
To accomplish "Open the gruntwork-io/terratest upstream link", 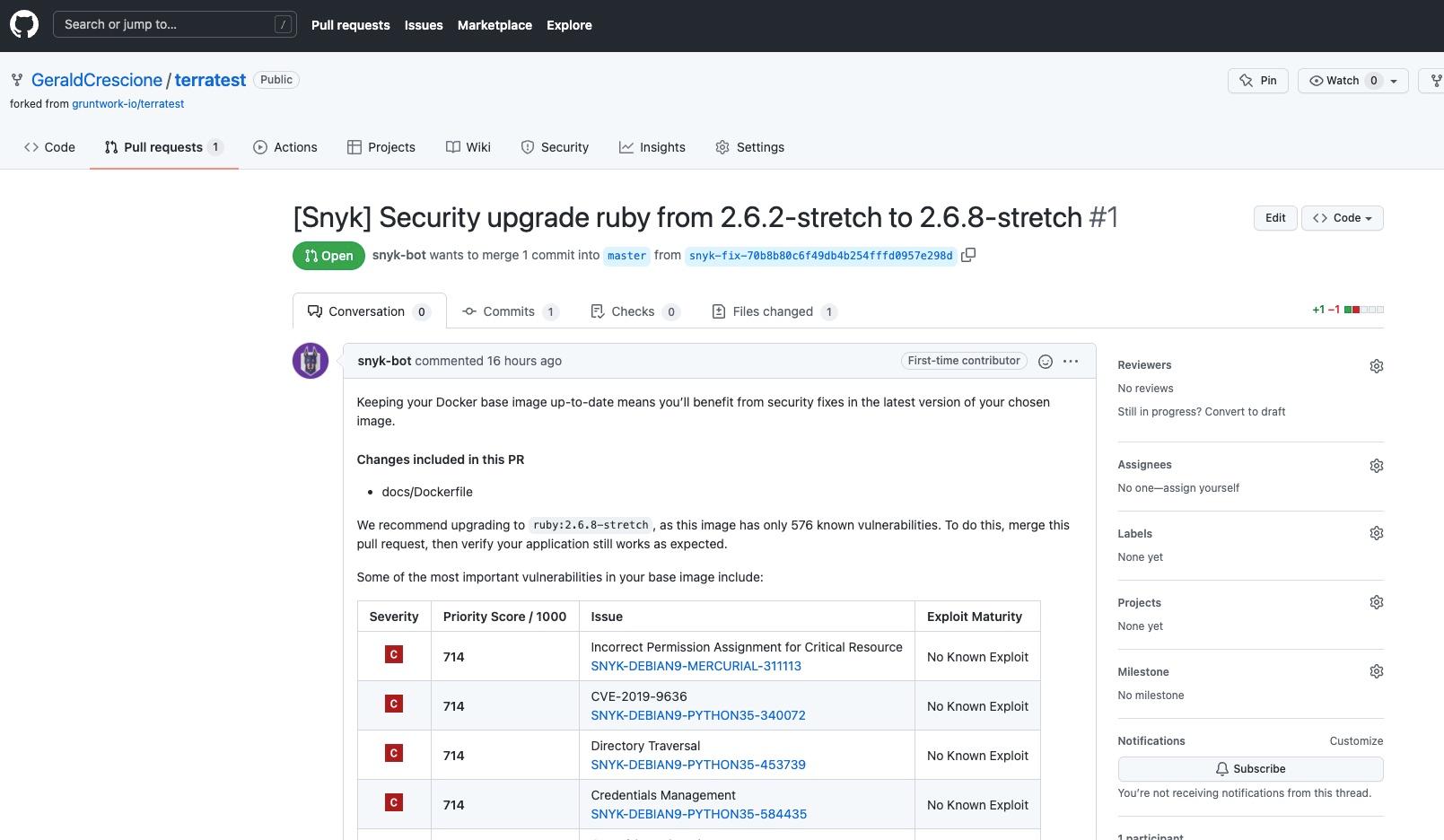I will pyautogui.click(x=127, y=104).
